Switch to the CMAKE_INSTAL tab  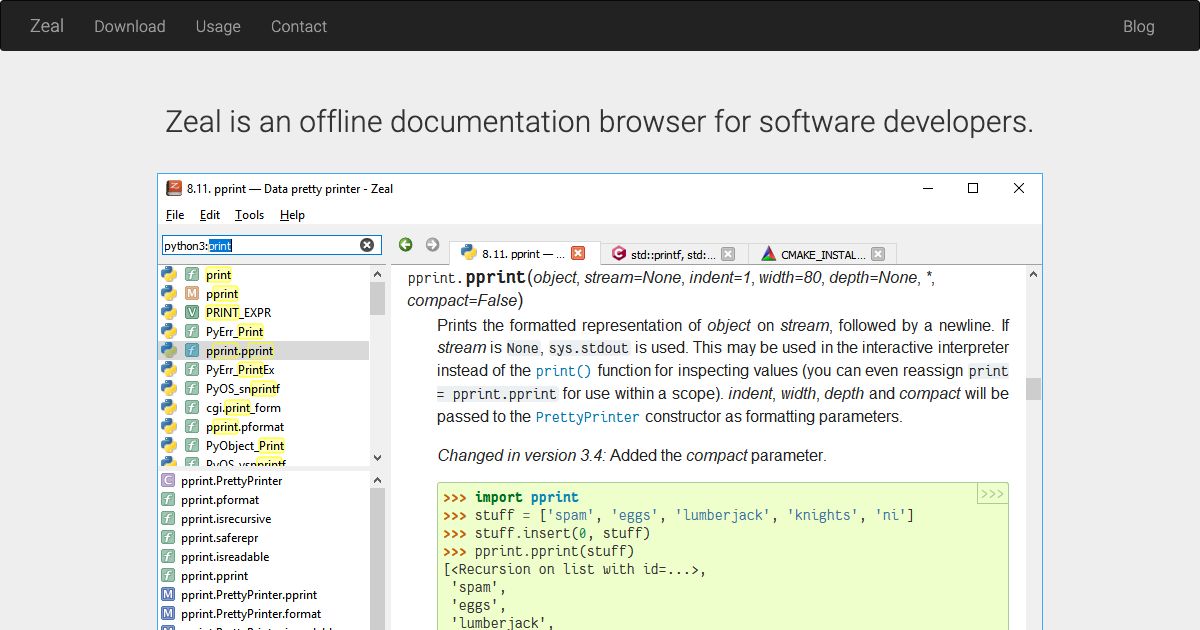point(820,253)
